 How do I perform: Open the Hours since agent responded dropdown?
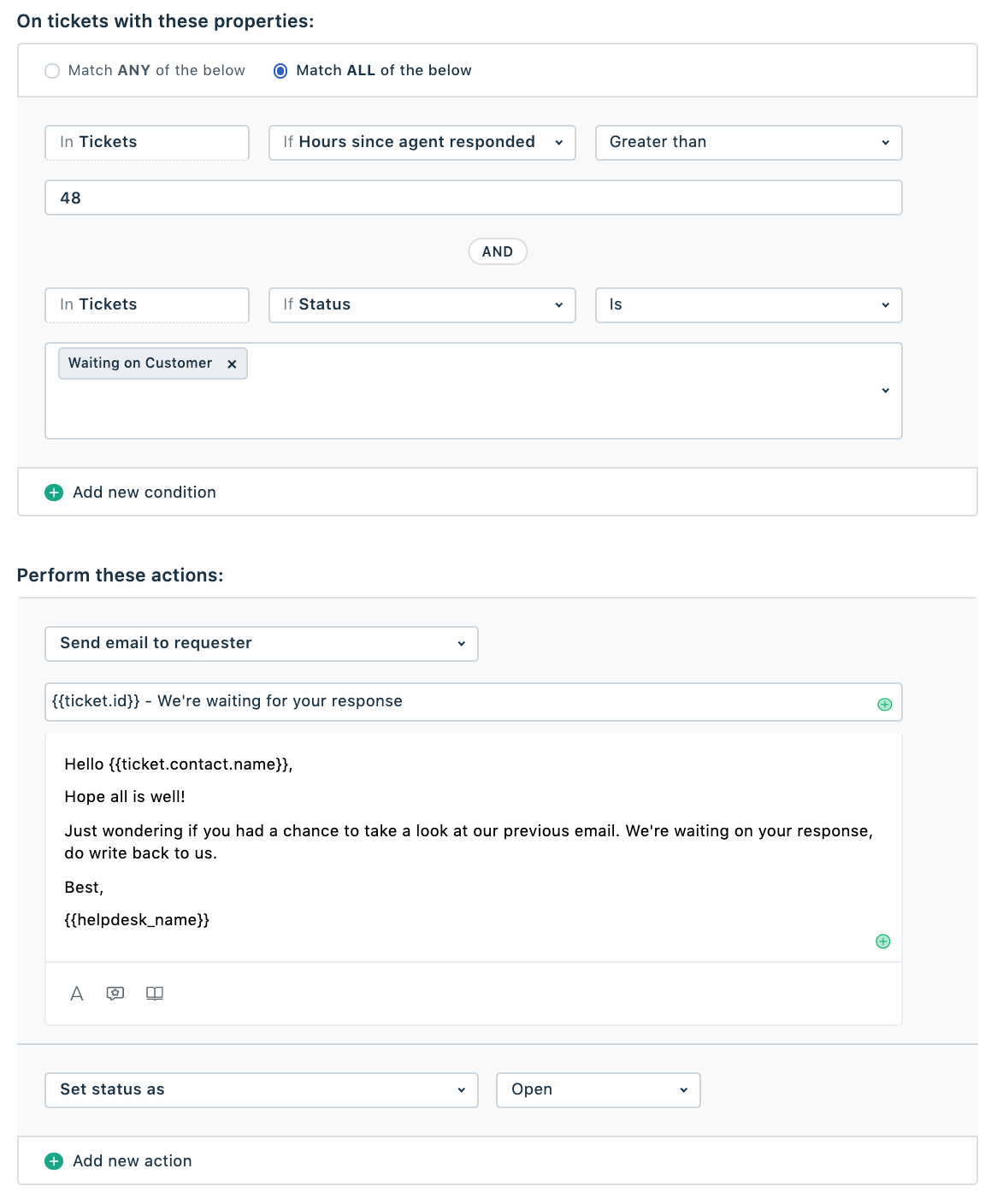pos(422,143)
